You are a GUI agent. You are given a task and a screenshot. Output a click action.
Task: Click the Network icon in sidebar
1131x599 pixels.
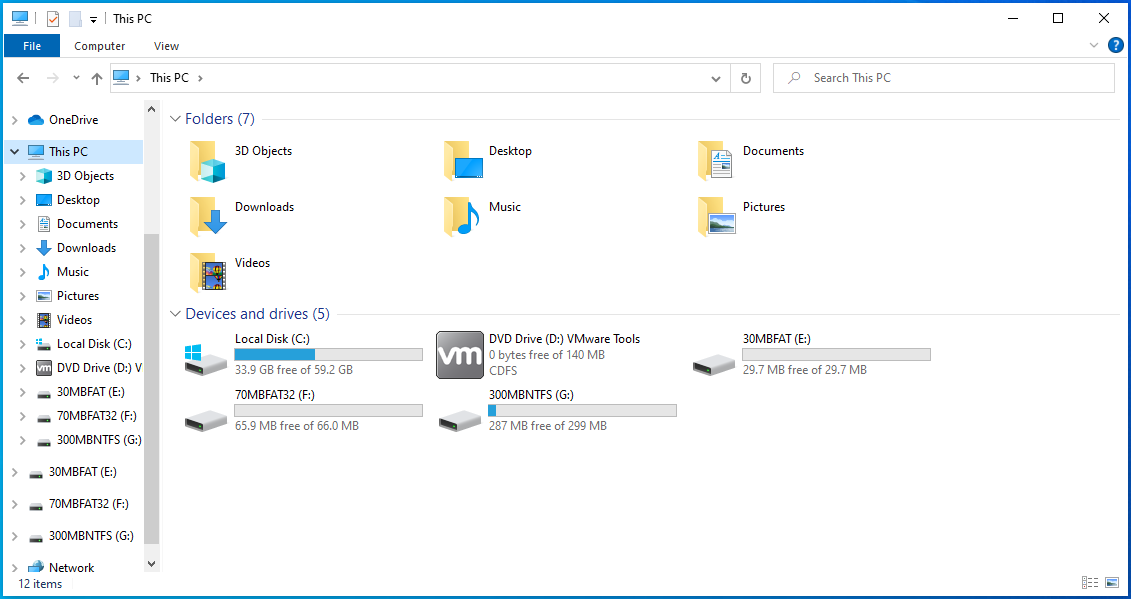coord(36,567)
